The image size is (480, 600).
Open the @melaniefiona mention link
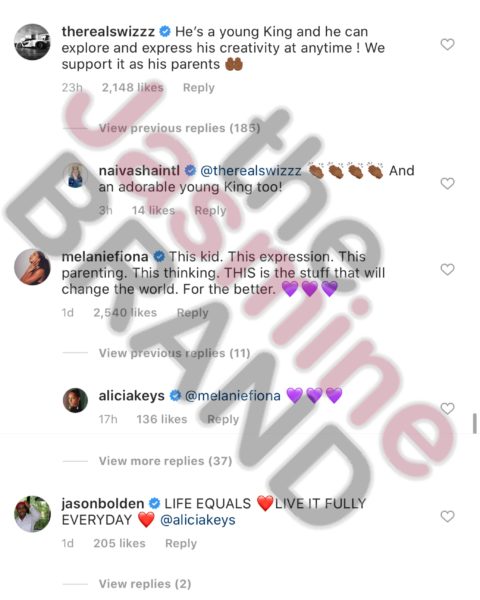pyautogui.click(x=233, y=396)
